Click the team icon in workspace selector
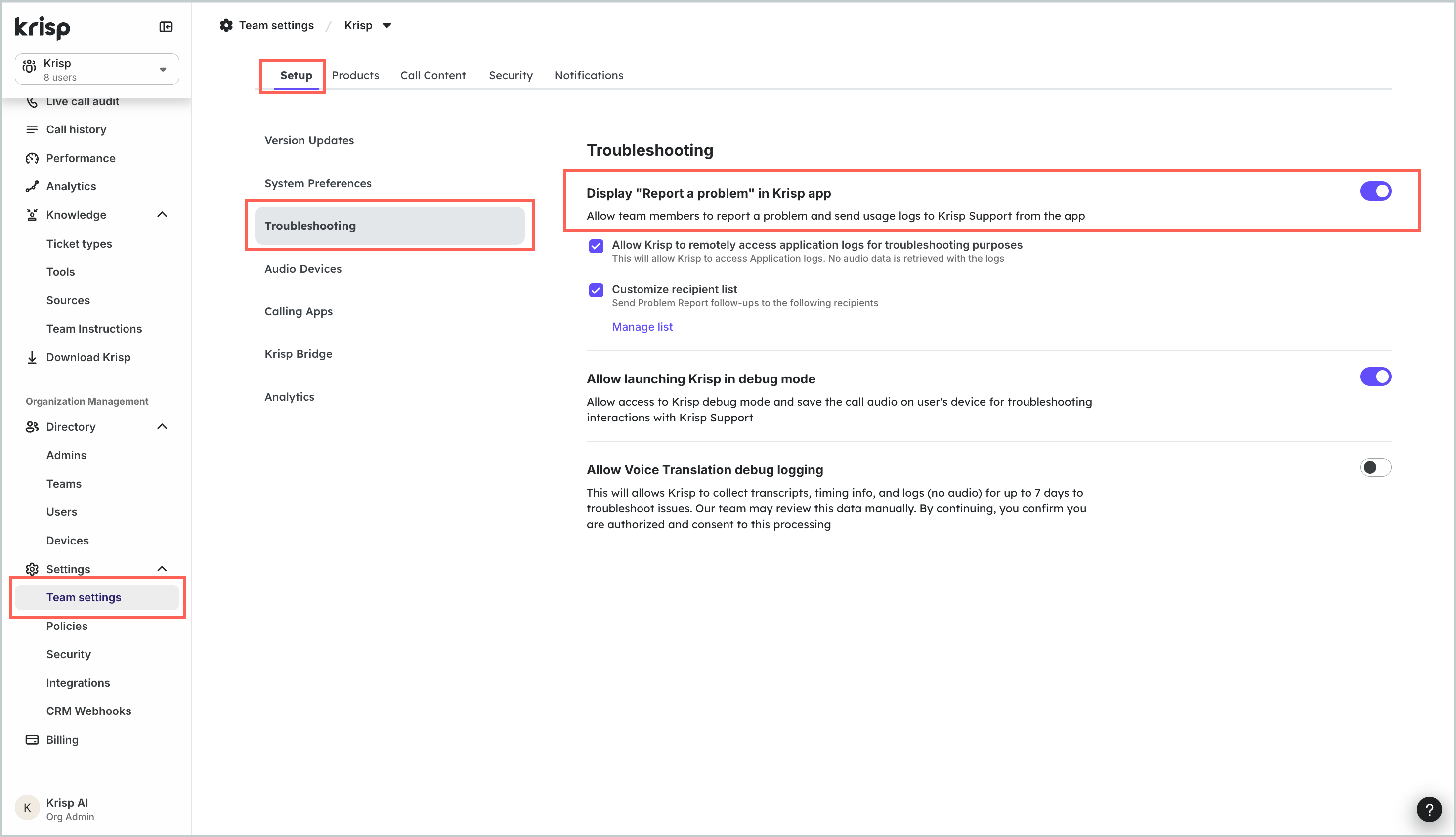This screenshot has height=837, width=1456. (29, 67)
